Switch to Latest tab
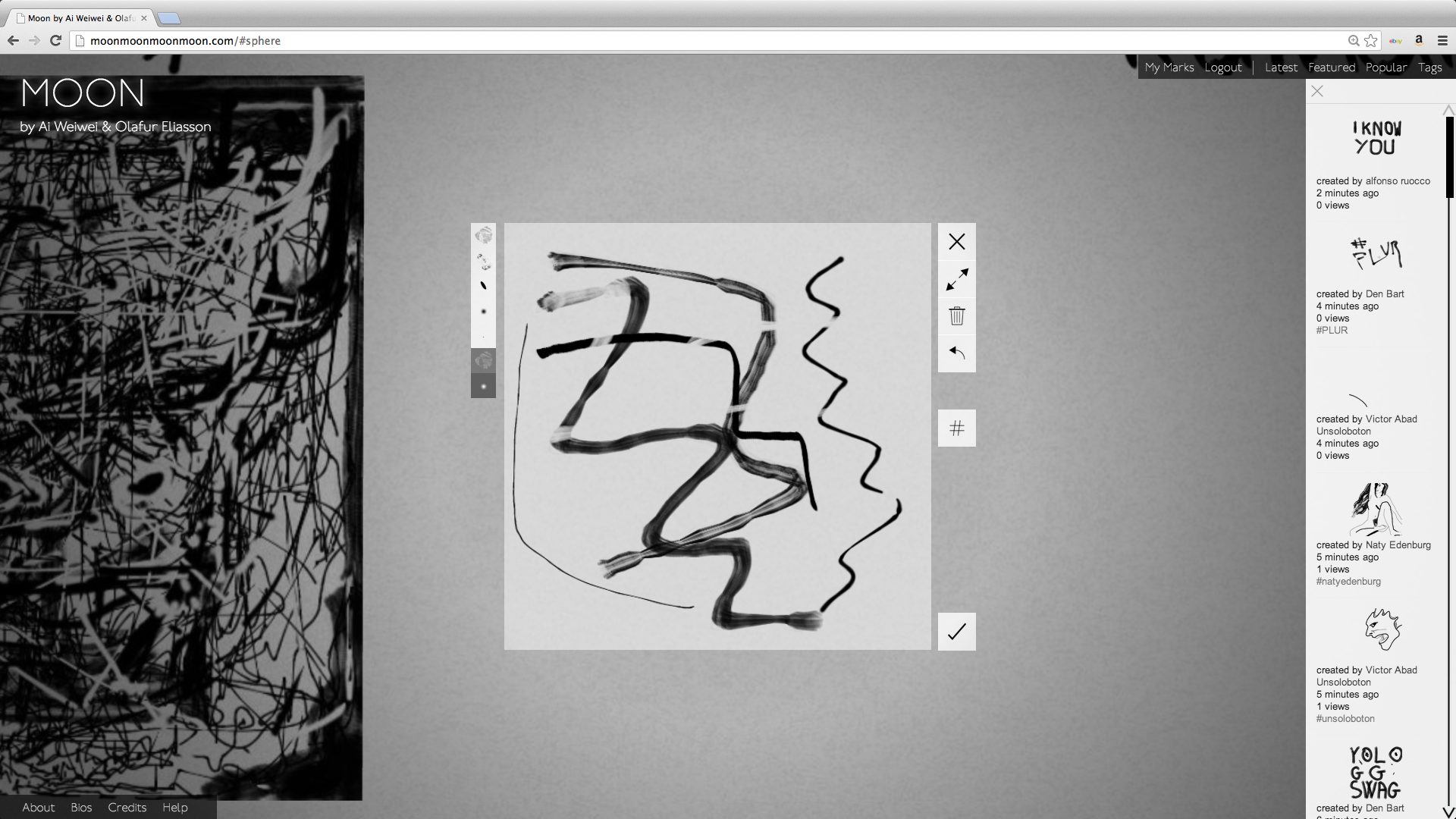Screen dimensions: 1456x819 click(x=1281, y=67)
